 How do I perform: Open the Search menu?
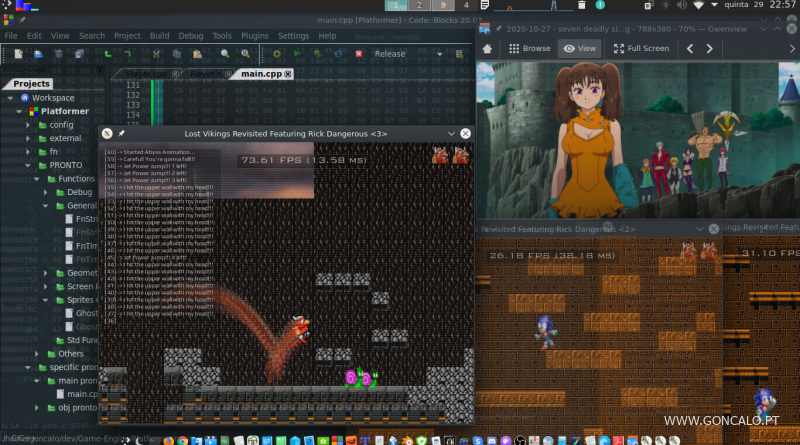coord(92,36)
